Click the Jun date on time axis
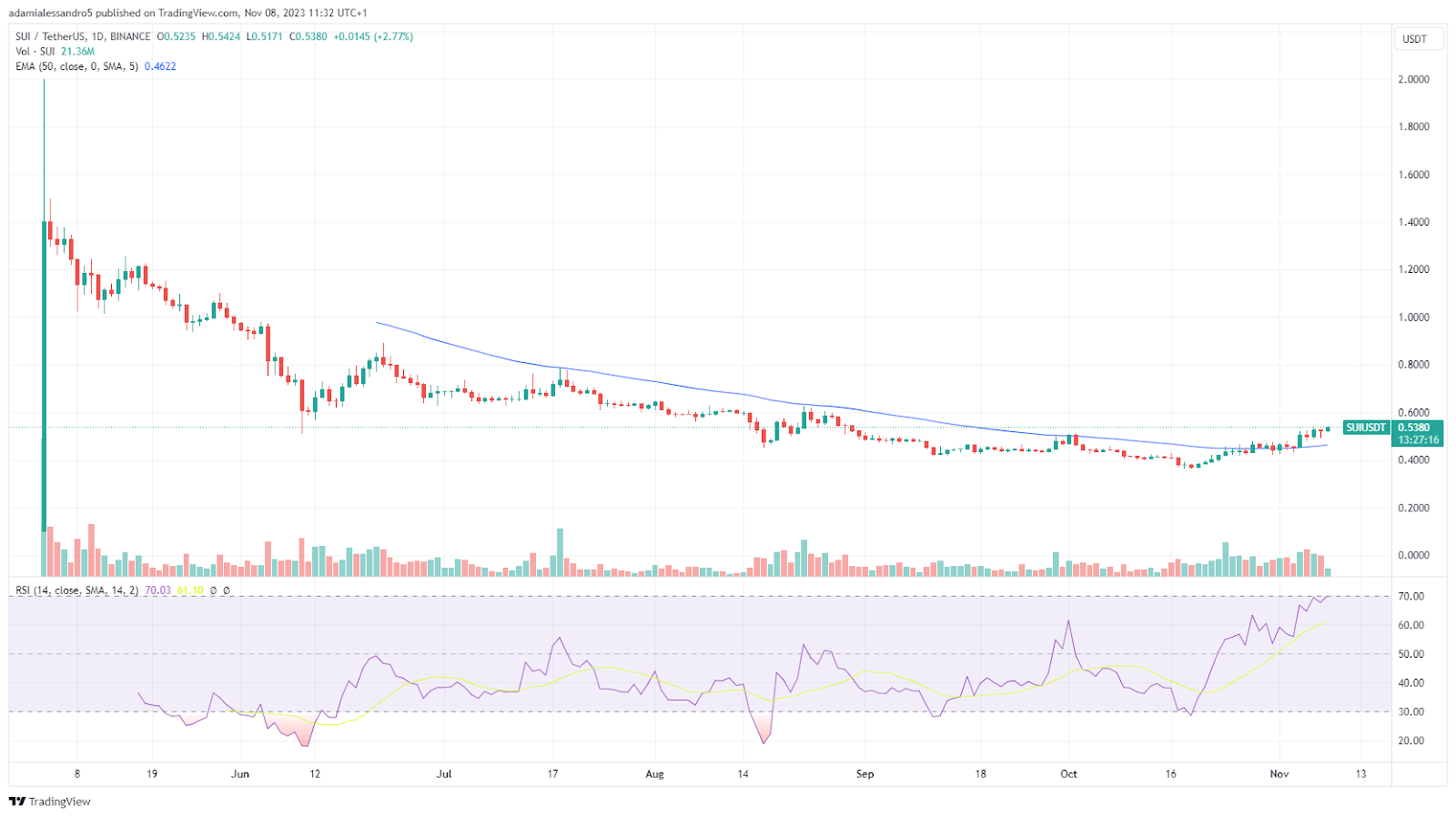Screen dimensions: 1456x817 (240, 774)
